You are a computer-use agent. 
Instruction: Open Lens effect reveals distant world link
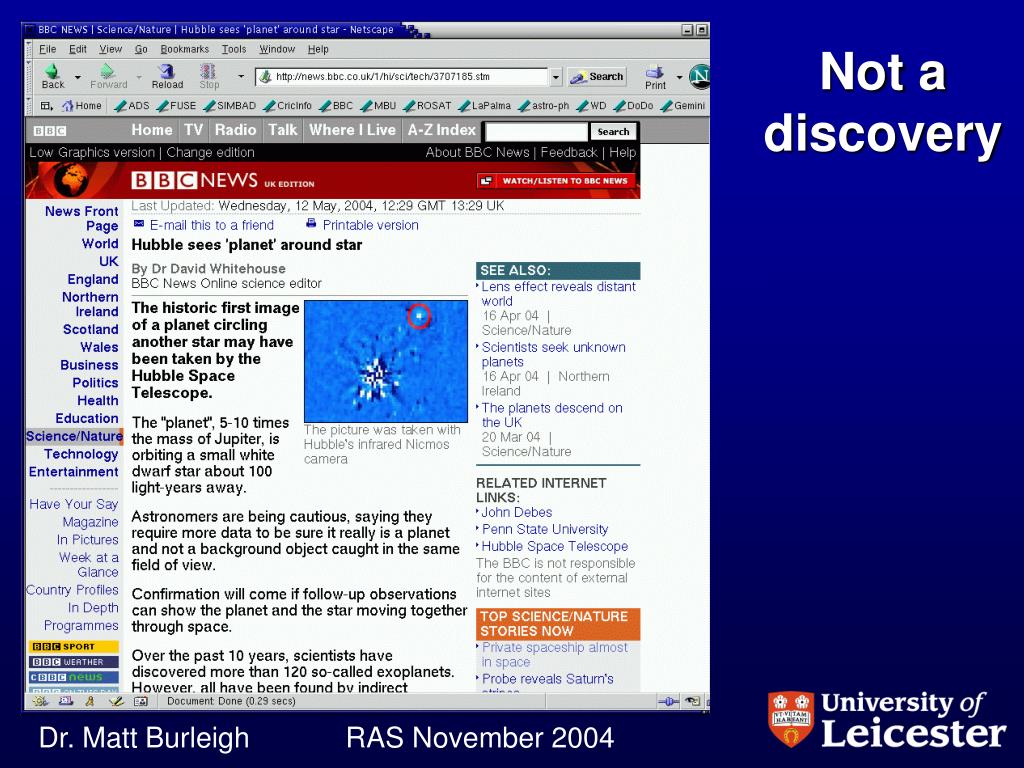558,294
